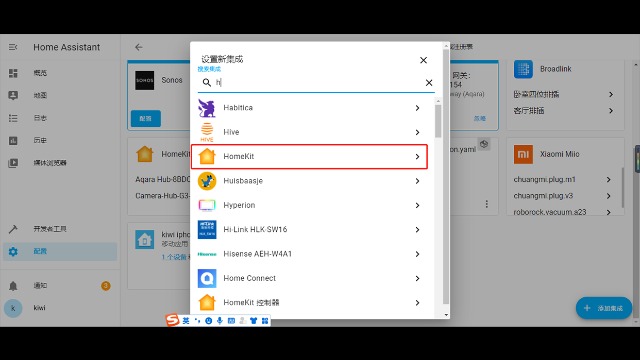Choose the Home Connect name
640x360 pixels.
[249, 278]
